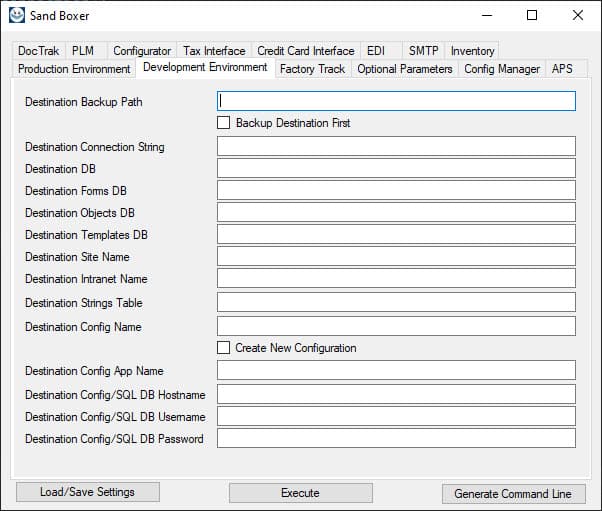This screenshot has width=602, height=511.
Task: Click the Destination Connection String field
Action: [x=396, y=146]
